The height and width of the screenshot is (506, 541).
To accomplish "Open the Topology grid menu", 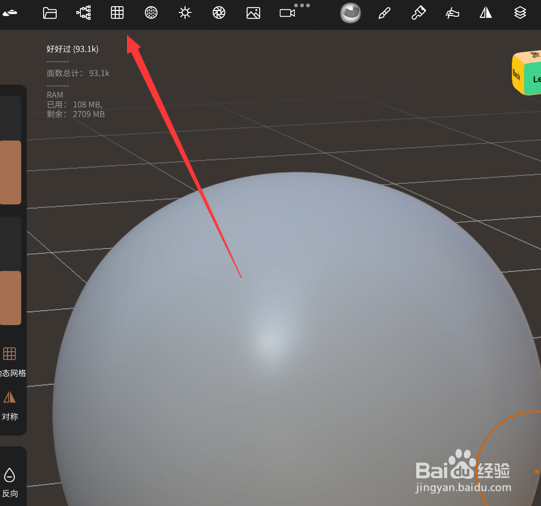I will (117, 13).
